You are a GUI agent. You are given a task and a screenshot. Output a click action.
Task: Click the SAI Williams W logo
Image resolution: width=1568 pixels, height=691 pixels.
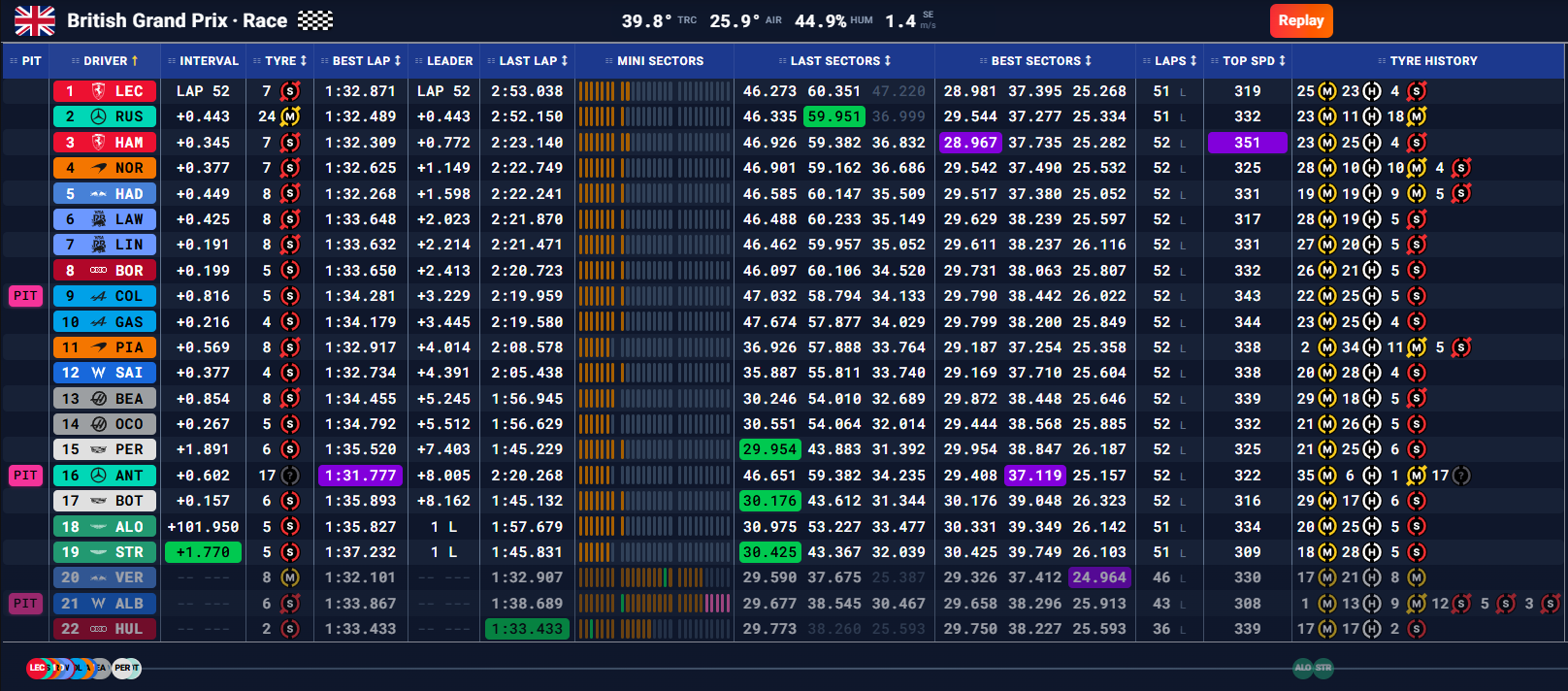point(98,373)
